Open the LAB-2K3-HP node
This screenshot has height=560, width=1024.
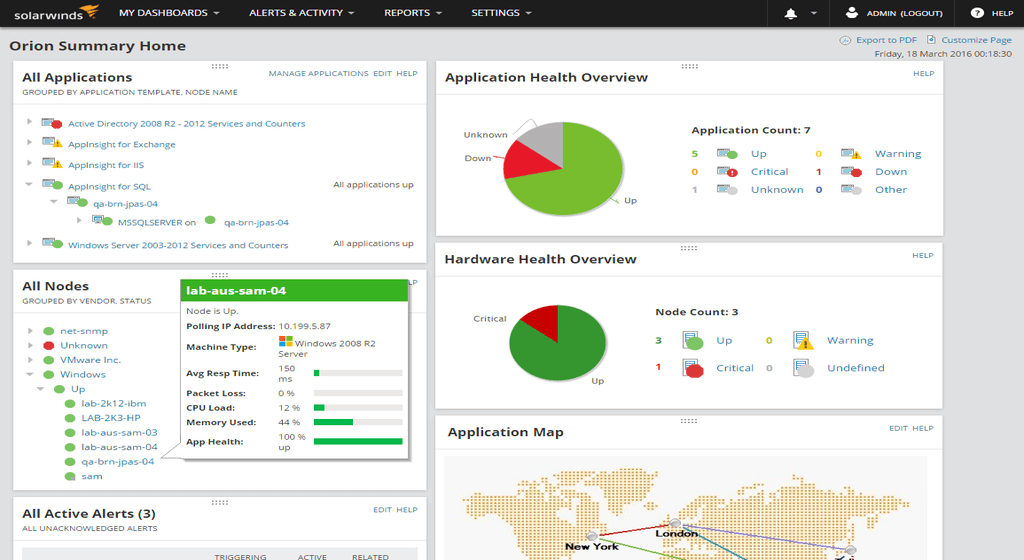pyautogui.click(x=111, y=418)
